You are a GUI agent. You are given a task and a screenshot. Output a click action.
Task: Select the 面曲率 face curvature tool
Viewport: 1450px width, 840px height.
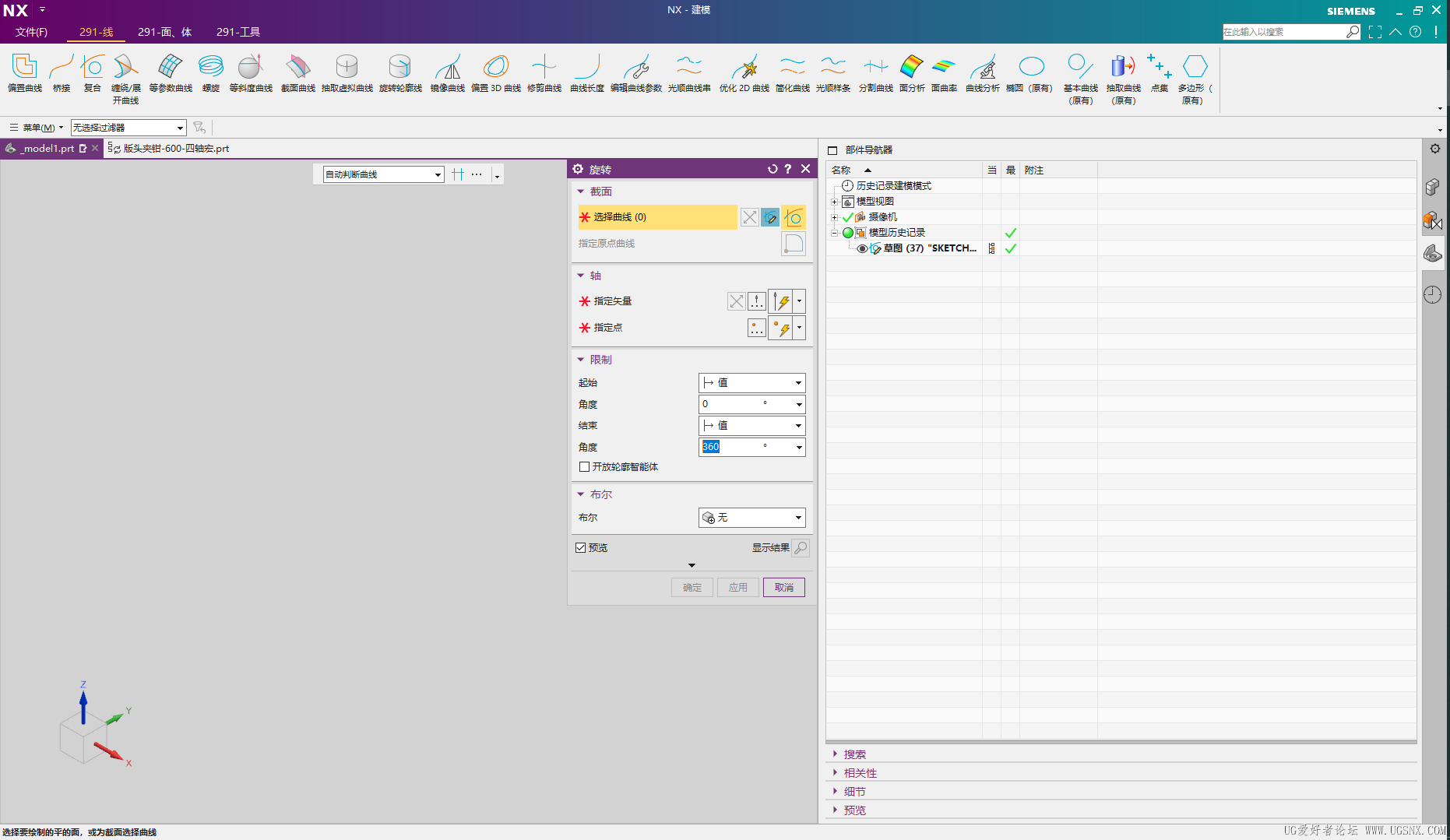tap(944, 73)
